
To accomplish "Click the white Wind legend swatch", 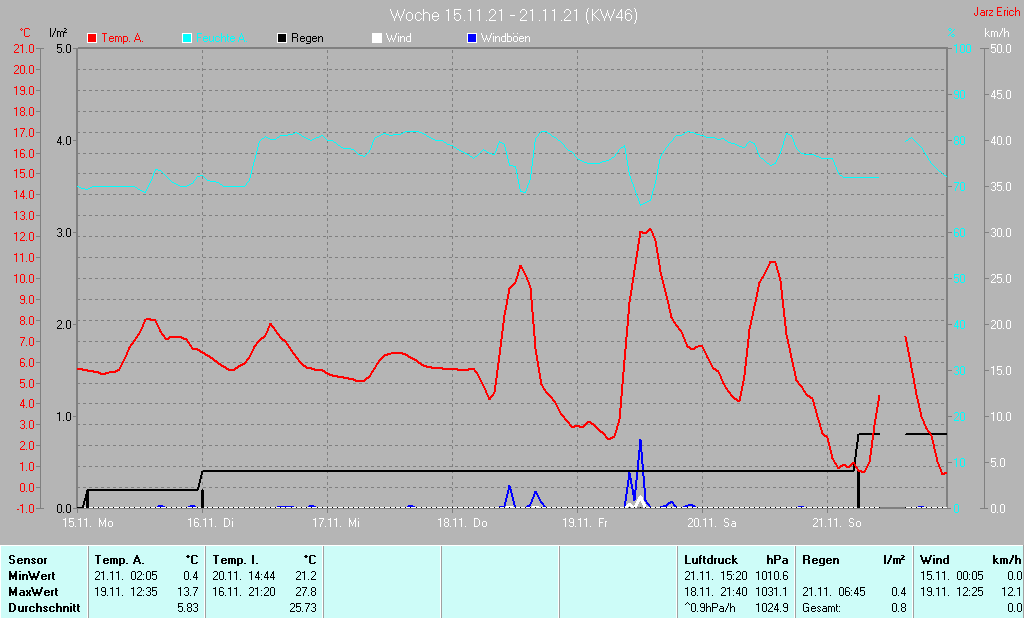I will coord(377,39).
